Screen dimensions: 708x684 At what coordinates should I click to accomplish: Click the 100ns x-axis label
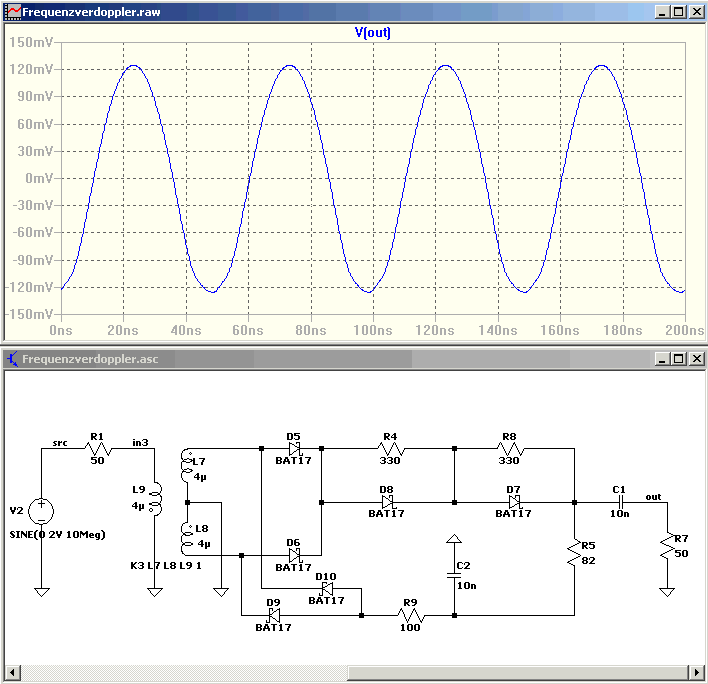tap(373, 330)
